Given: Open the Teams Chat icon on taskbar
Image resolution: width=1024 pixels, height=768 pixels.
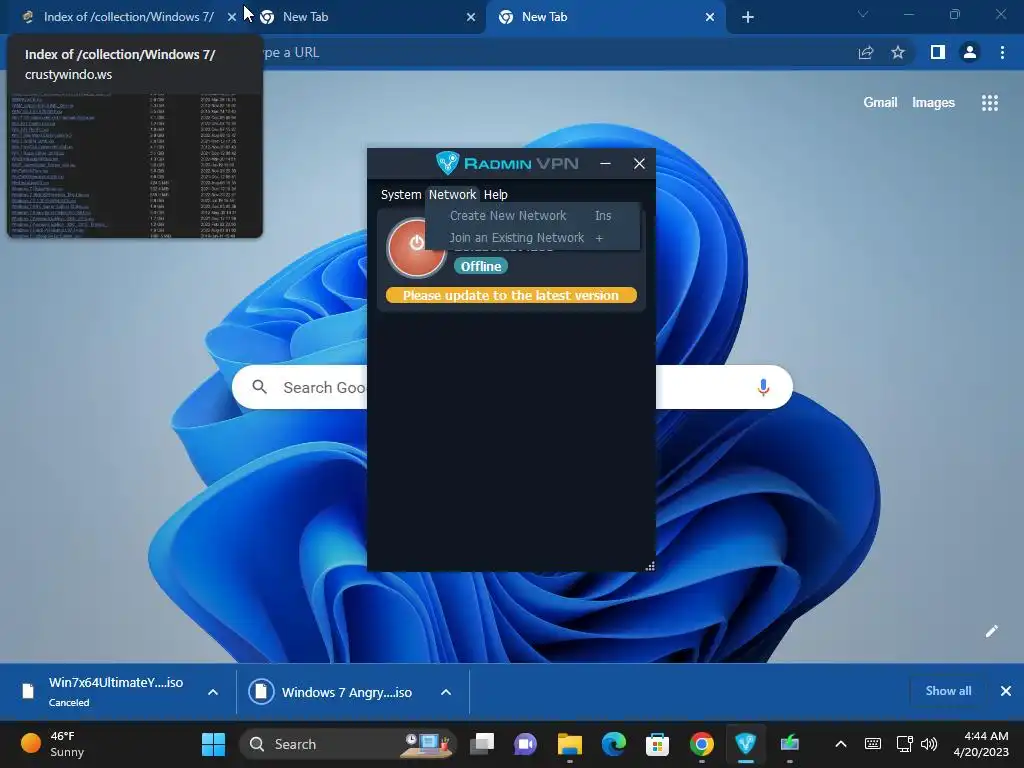Looking at the screenshot, I should (526, 744).
